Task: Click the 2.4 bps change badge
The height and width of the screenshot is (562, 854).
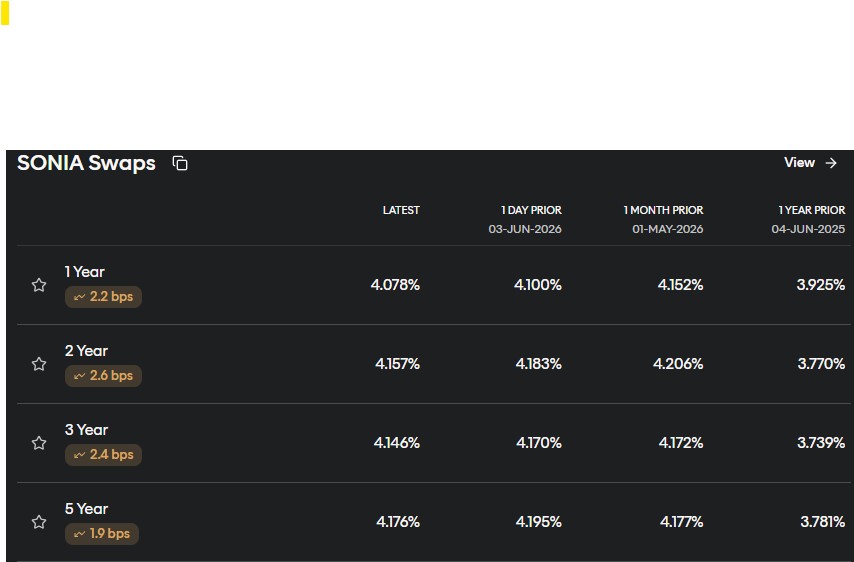Action: pyautogui.click(x=103, y=455)
